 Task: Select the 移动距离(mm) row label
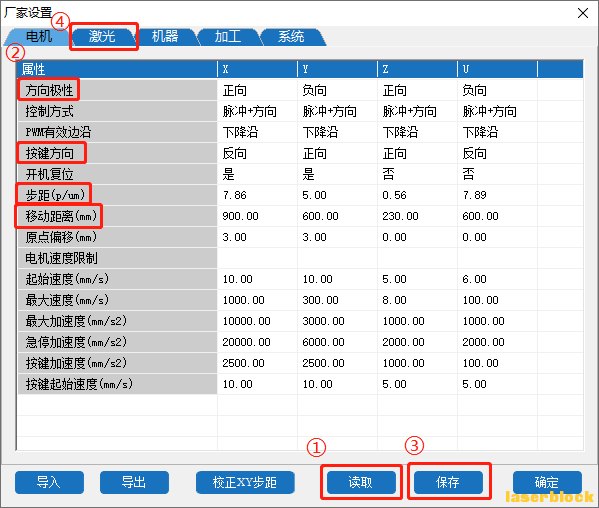118,216
